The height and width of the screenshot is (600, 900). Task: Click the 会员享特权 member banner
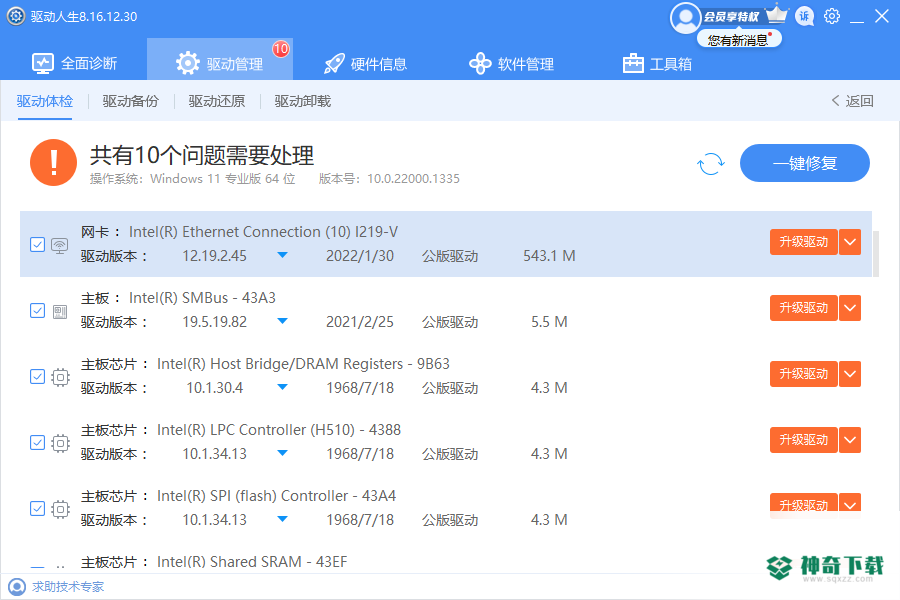click(731, 17)
